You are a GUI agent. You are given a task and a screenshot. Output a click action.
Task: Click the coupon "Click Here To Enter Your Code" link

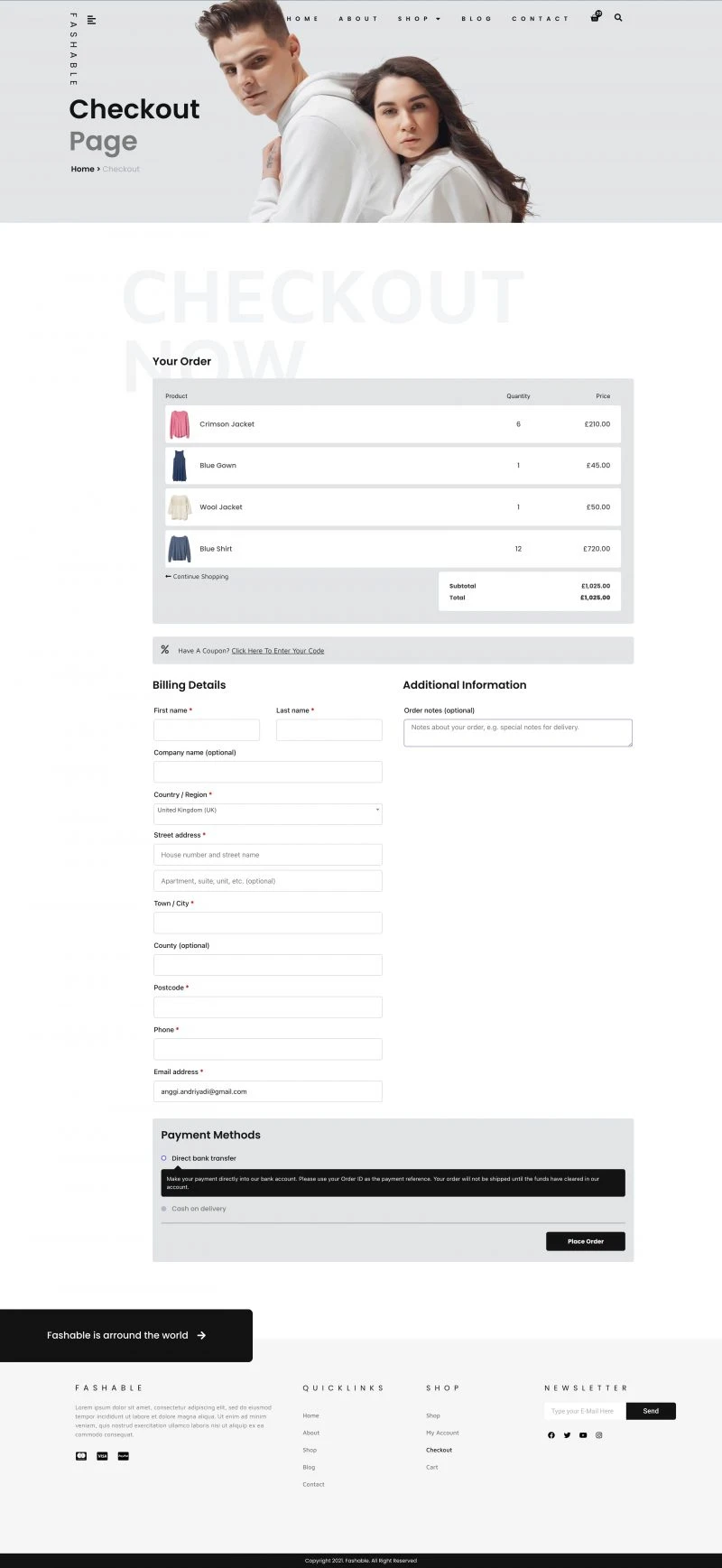point(277,651)
